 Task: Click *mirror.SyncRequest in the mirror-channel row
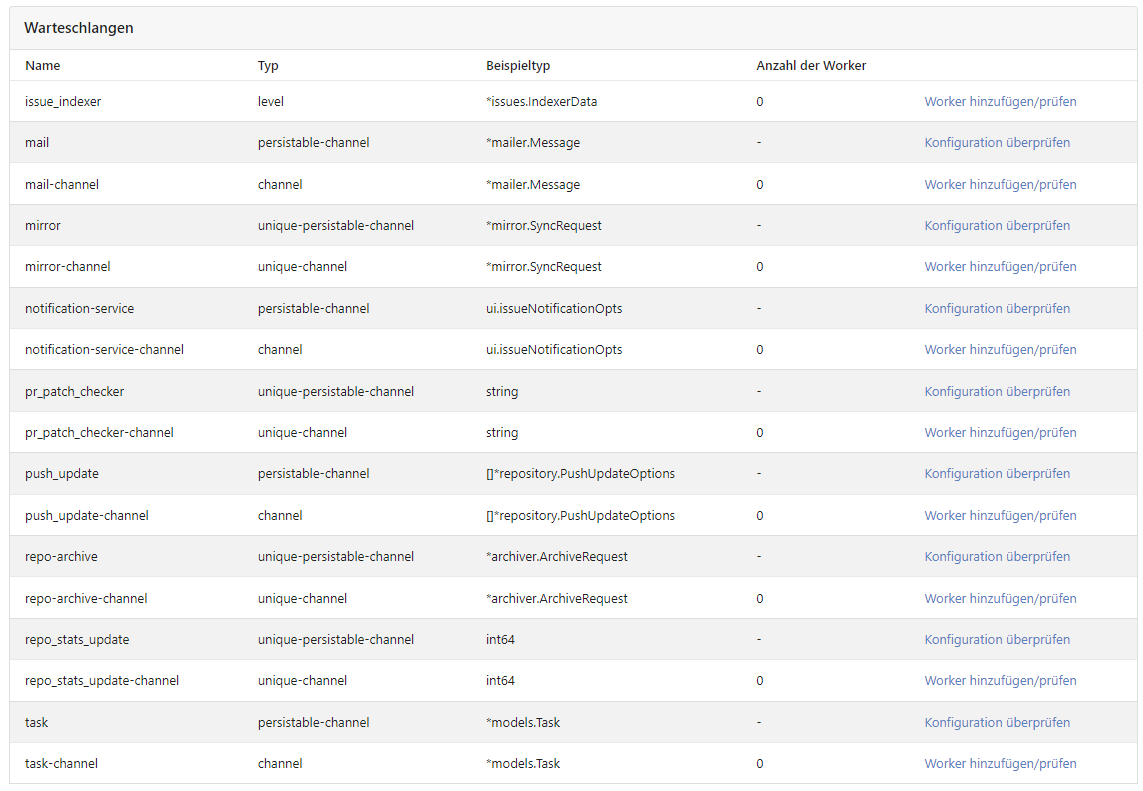[543, 266]
